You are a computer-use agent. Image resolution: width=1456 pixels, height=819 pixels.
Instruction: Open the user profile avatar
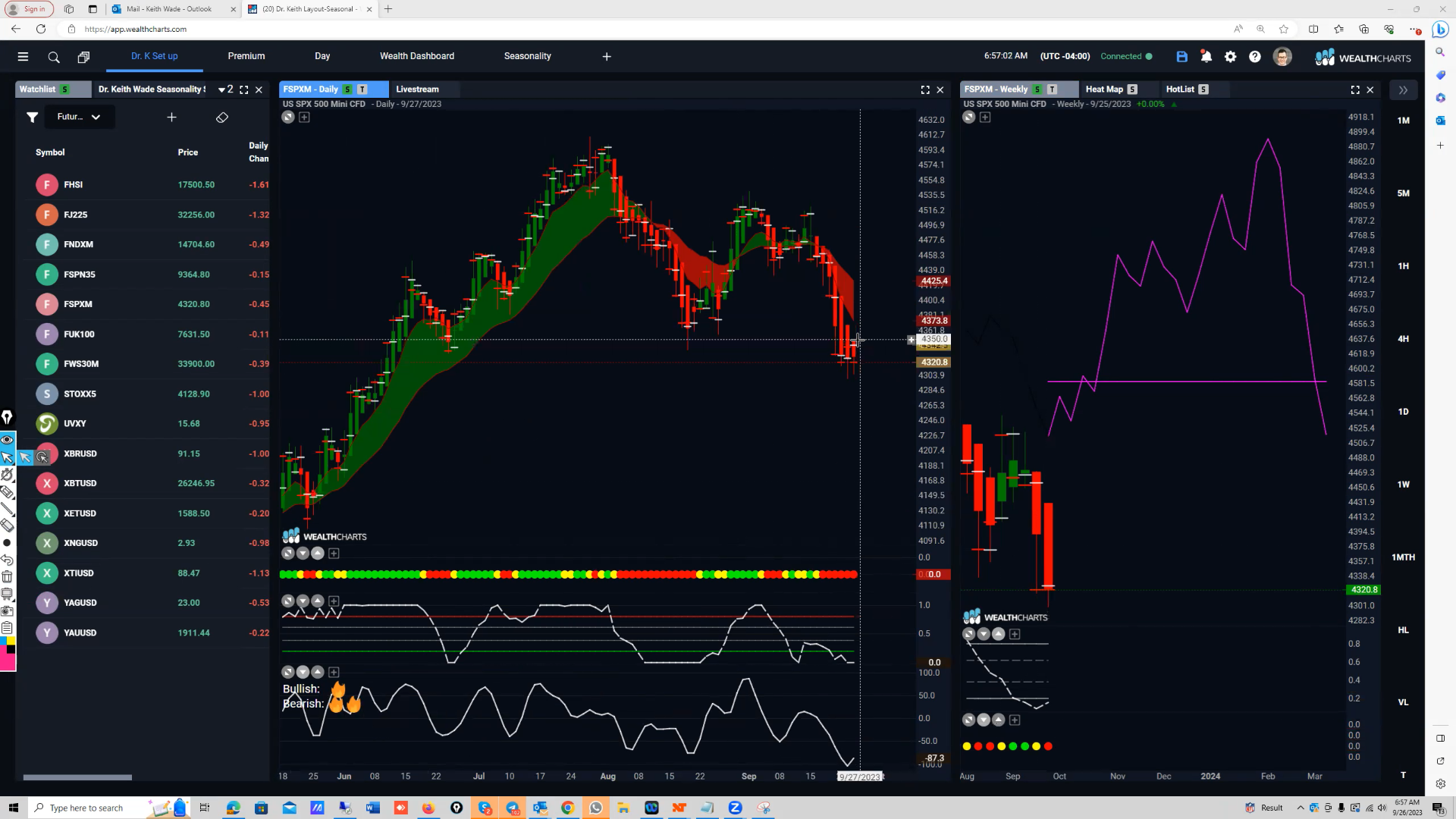click(x=1282, y=57)
